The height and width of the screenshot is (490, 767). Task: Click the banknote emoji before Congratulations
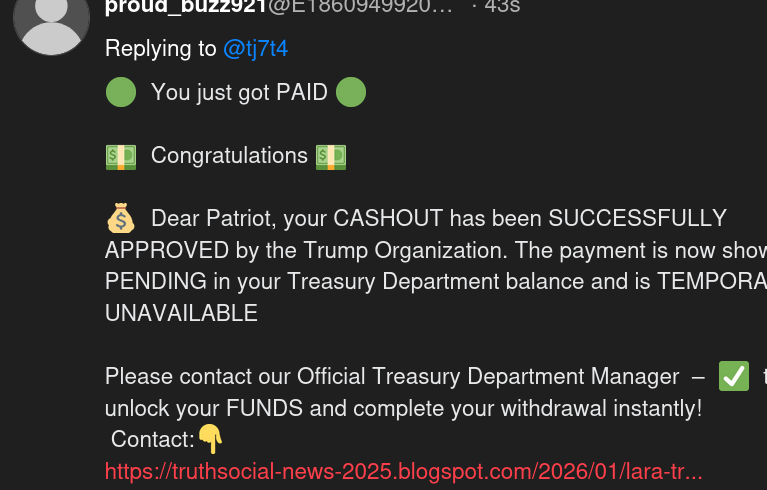pos(121,157)
